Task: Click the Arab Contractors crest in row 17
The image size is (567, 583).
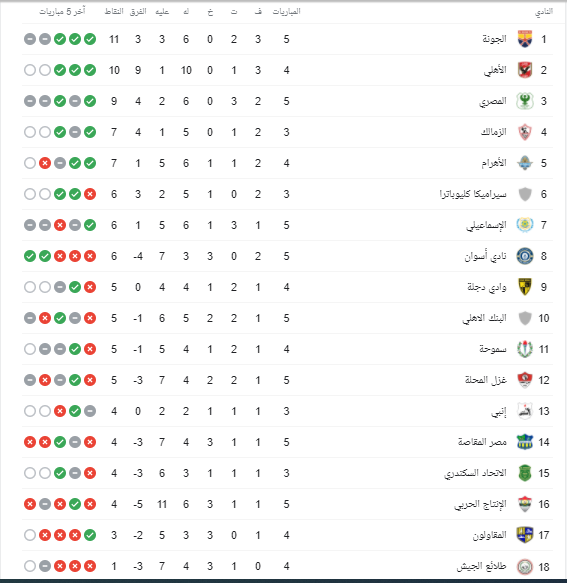Action: 525,535
